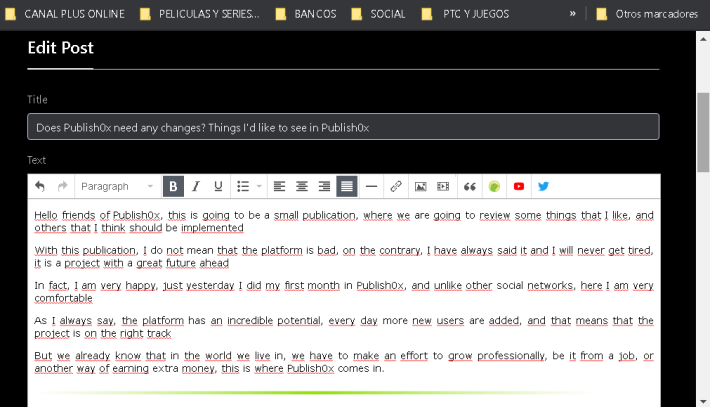Viewport: 710px width, 407px height.
Task: Toggle bold formatting button
Action: [x=173, y=186]
